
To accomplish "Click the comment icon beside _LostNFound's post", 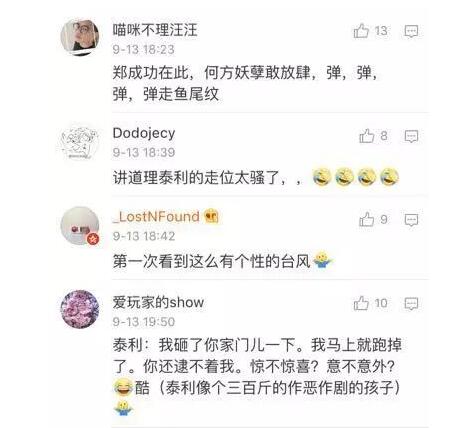I will click(411, 220).
